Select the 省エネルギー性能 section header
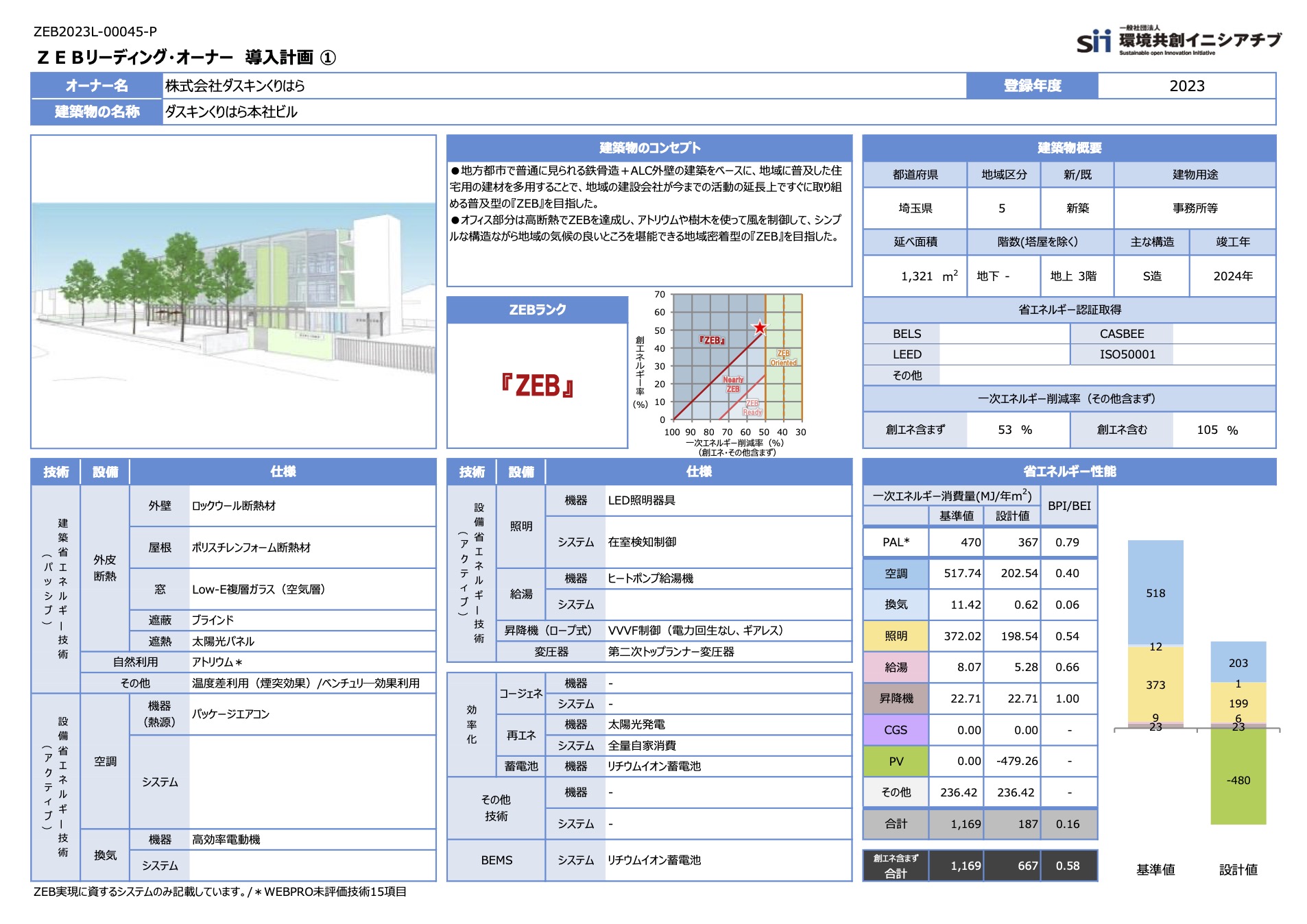The height and width of the screenshot is (924, 1307). [x=1068, y=472]
